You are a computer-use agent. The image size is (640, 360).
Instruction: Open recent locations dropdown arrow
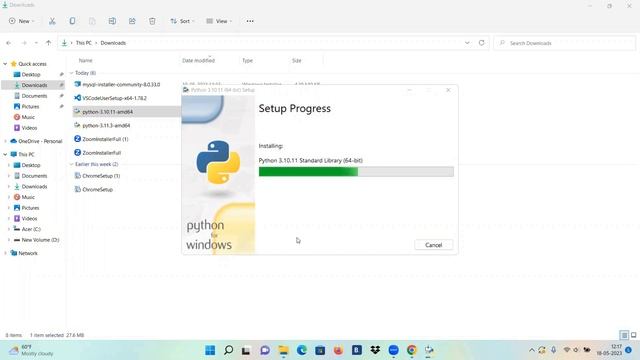pos(36,43)
